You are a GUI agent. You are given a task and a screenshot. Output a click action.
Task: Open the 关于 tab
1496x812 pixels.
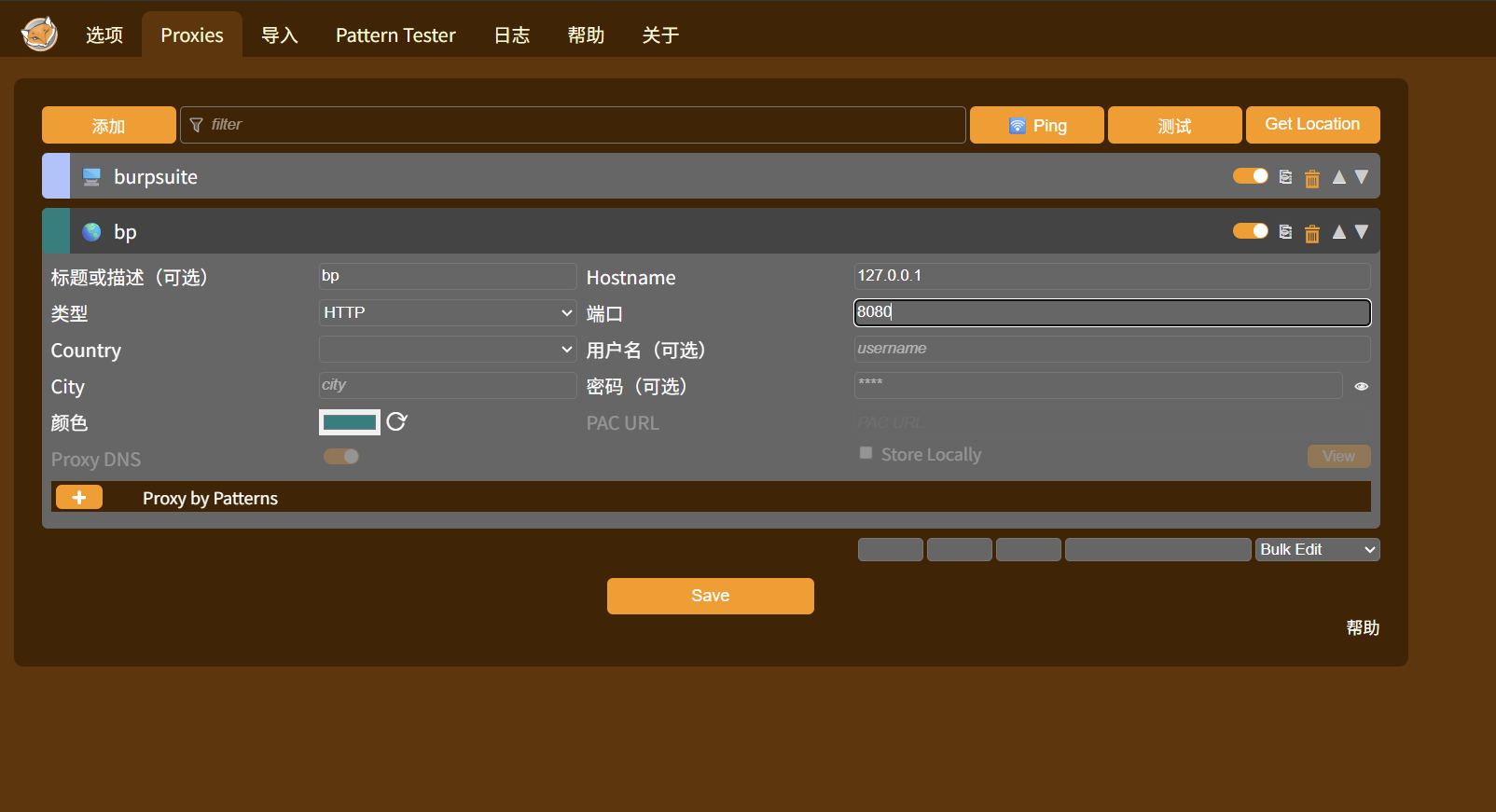pyautogui.click(x=660, y=35)
